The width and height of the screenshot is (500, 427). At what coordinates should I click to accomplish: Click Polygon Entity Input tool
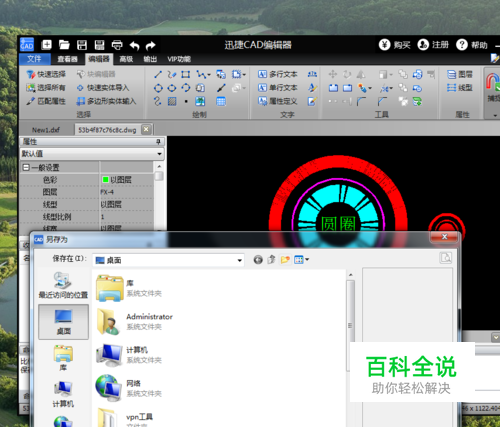[x=106, y=101]
